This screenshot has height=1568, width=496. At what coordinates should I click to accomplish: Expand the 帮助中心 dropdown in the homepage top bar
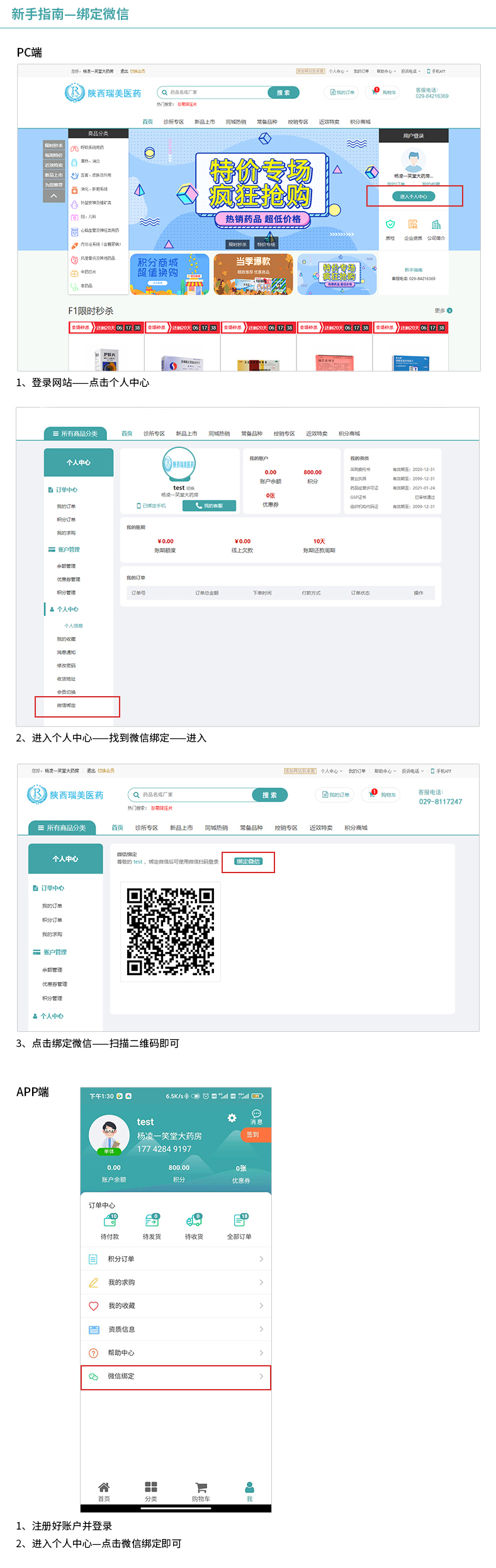(386, 71)
